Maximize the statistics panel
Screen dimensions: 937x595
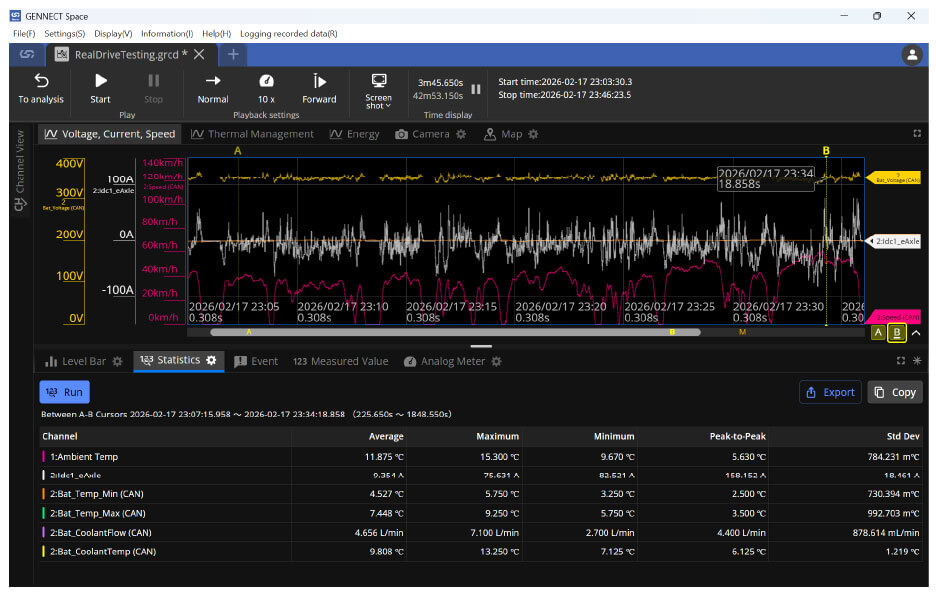point(901,360)
